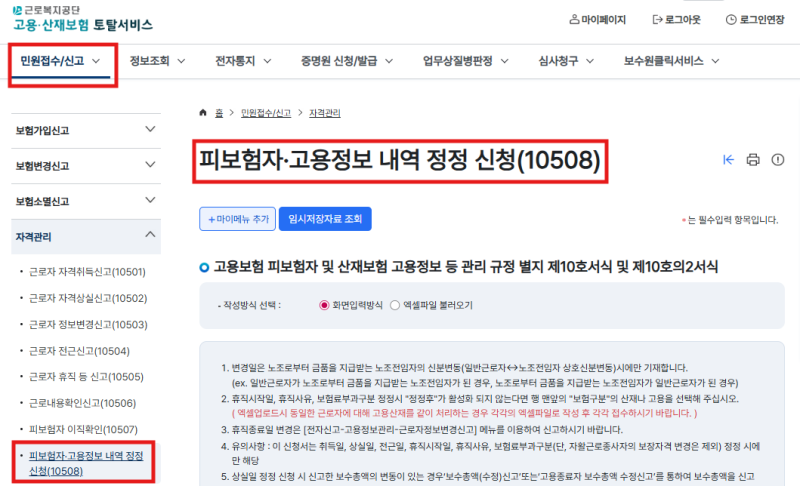800x486 pixels.
Task: Open 마이페이지 at the top
Action: coord(597,20)
